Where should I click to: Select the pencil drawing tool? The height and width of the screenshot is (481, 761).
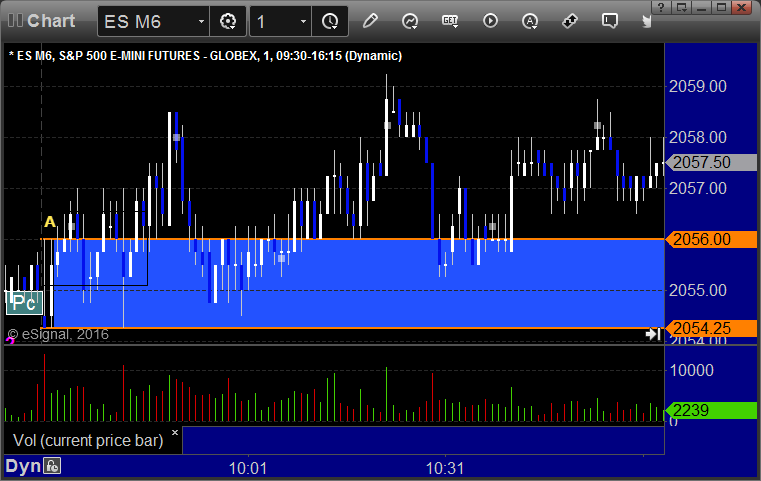click(x=370, y=21)
